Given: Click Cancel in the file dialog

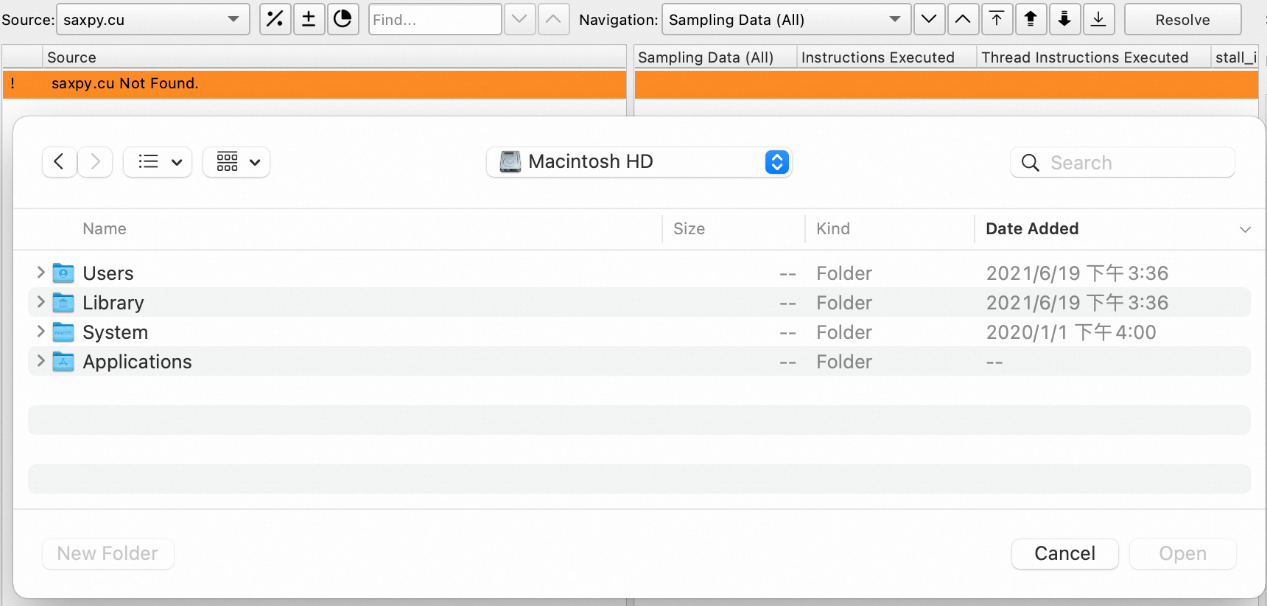Looking at the screenshot, I should click(1065, 553).
